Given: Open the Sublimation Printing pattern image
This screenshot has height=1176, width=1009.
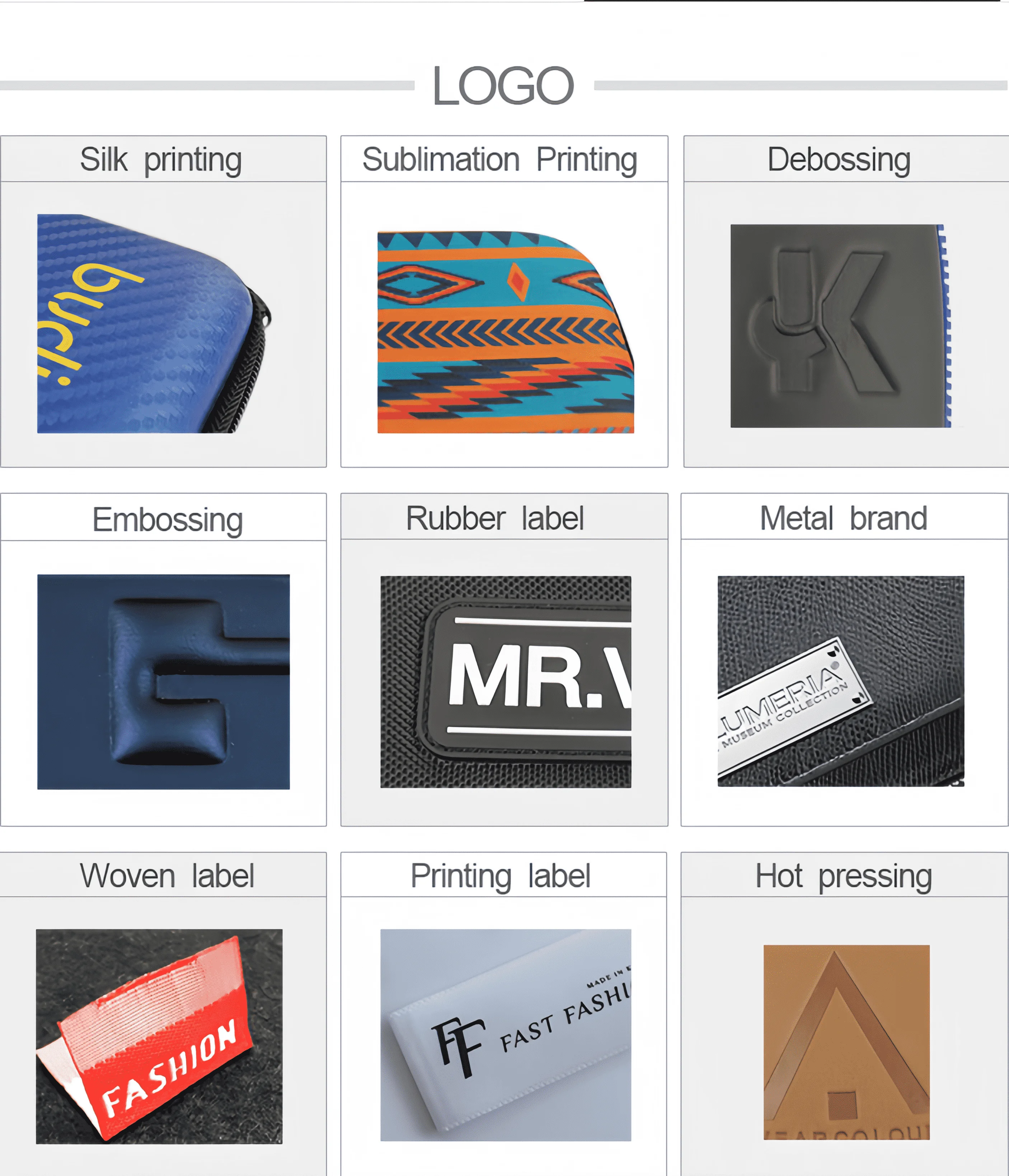Looking at the screenshot, I should point(506,332).
